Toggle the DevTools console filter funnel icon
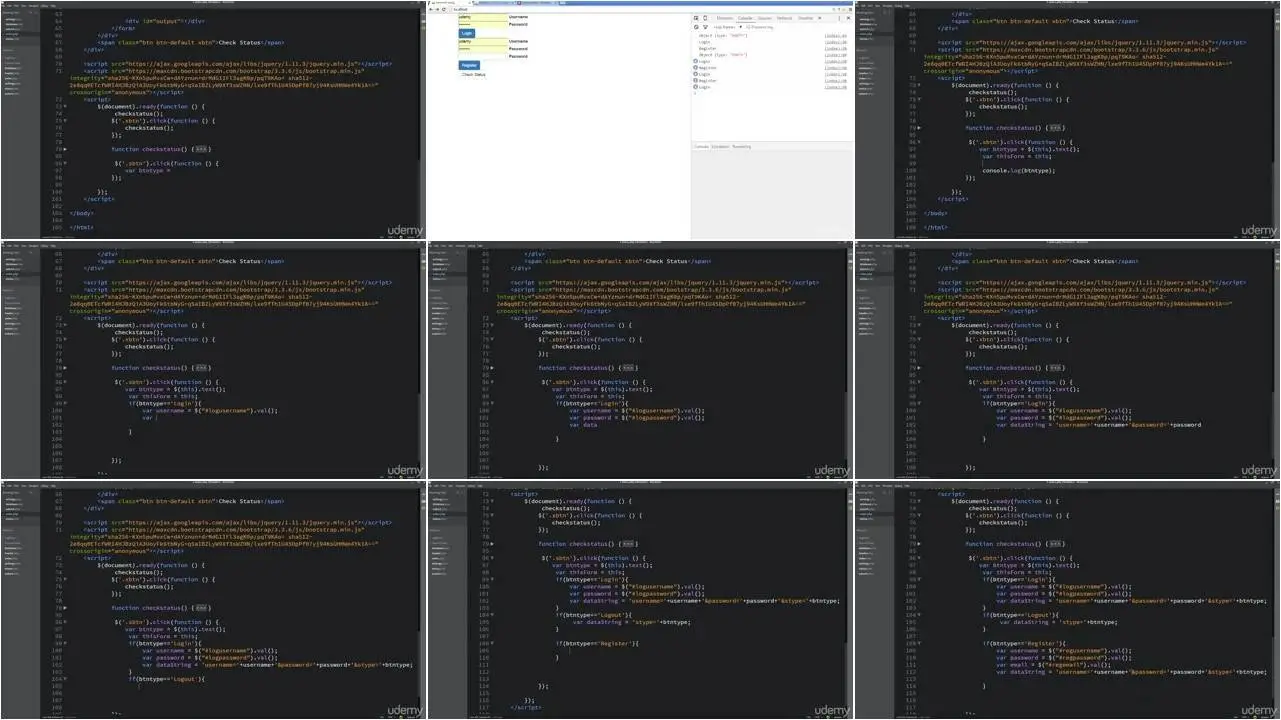Image resolution: width=1281 pixels, height=720 pixels. [705, 27]
